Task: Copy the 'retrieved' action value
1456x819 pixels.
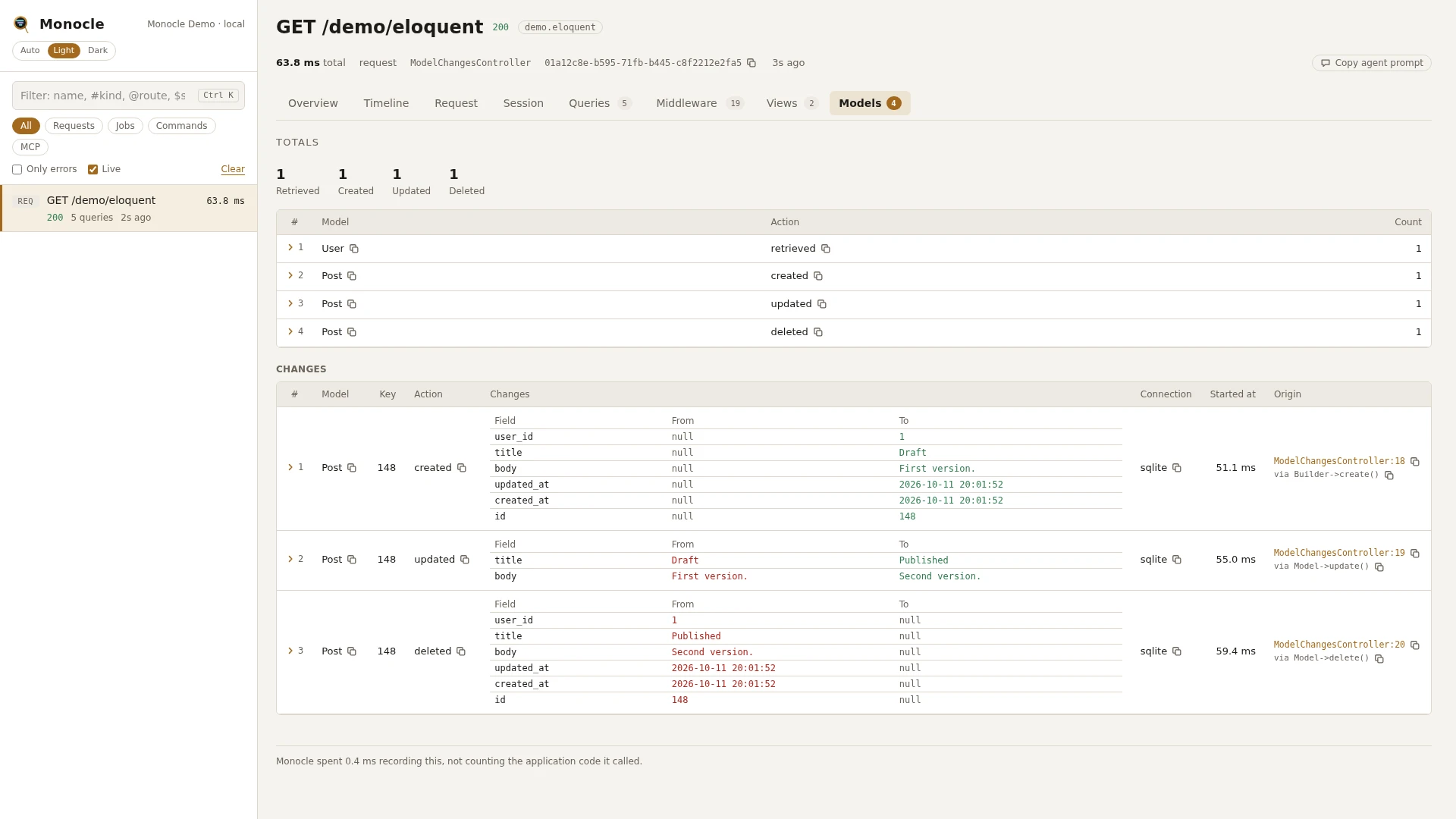Action: click(826, 249)
